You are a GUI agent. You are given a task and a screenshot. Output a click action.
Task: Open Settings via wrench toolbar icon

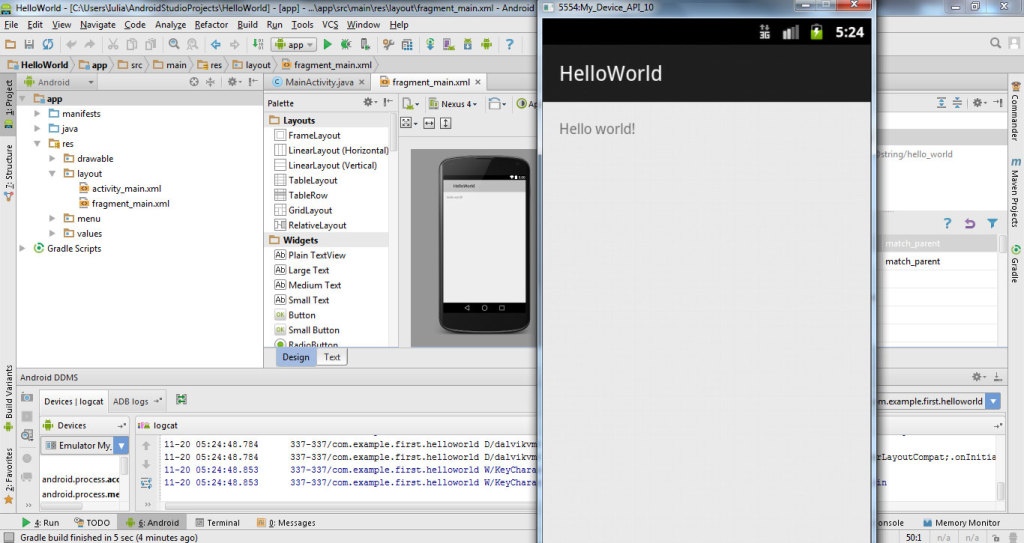coord(389,44)
